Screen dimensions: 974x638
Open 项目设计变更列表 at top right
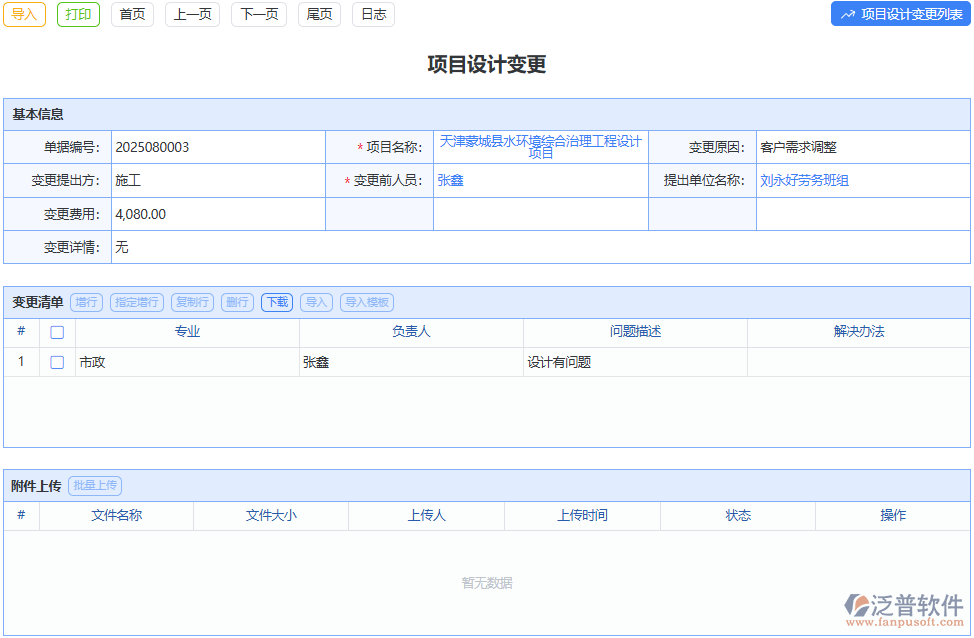[900, 14]
